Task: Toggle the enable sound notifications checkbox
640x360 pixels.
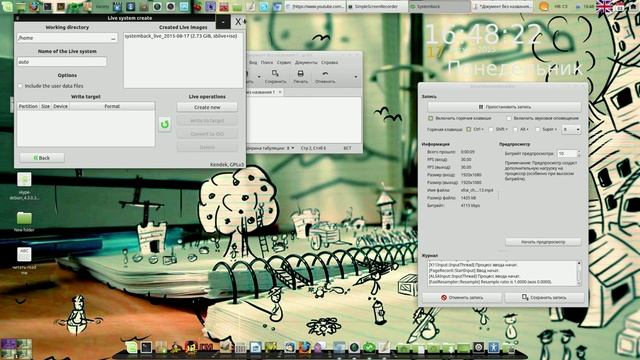Action: pos(509,118)
